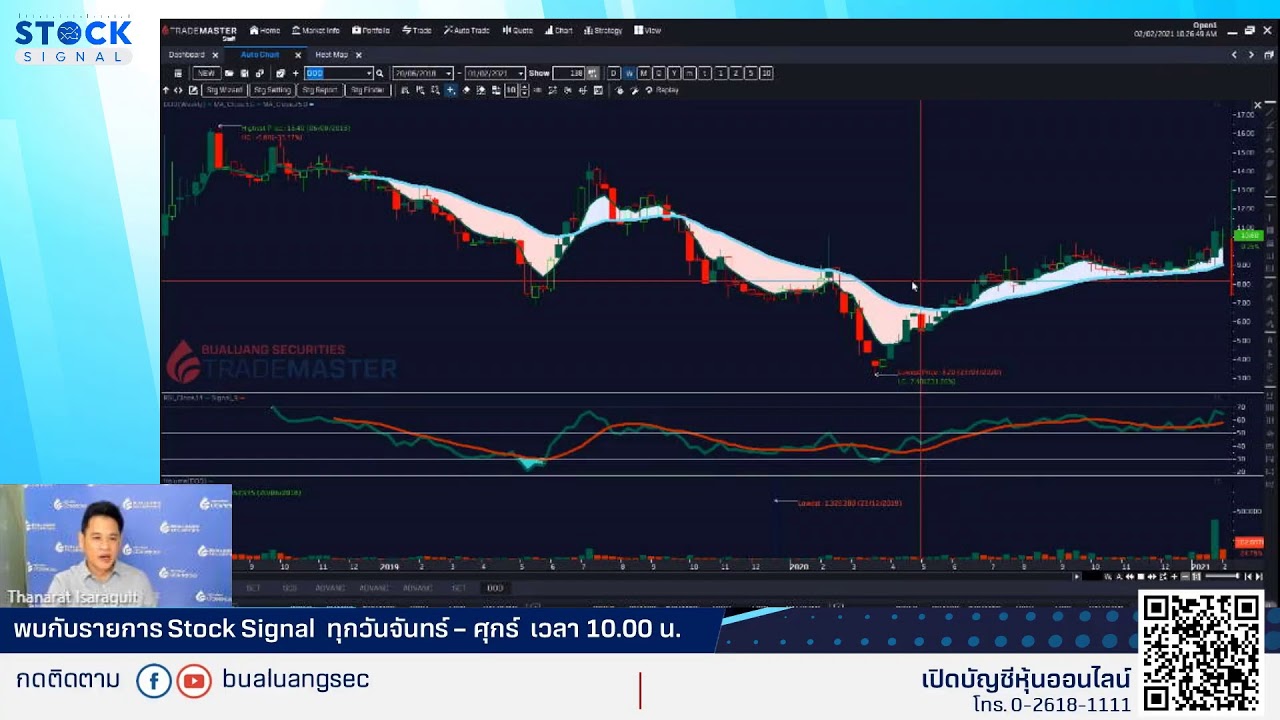Close the Dashboard tab
The image size is (1280, 720).
pos(215,55)
